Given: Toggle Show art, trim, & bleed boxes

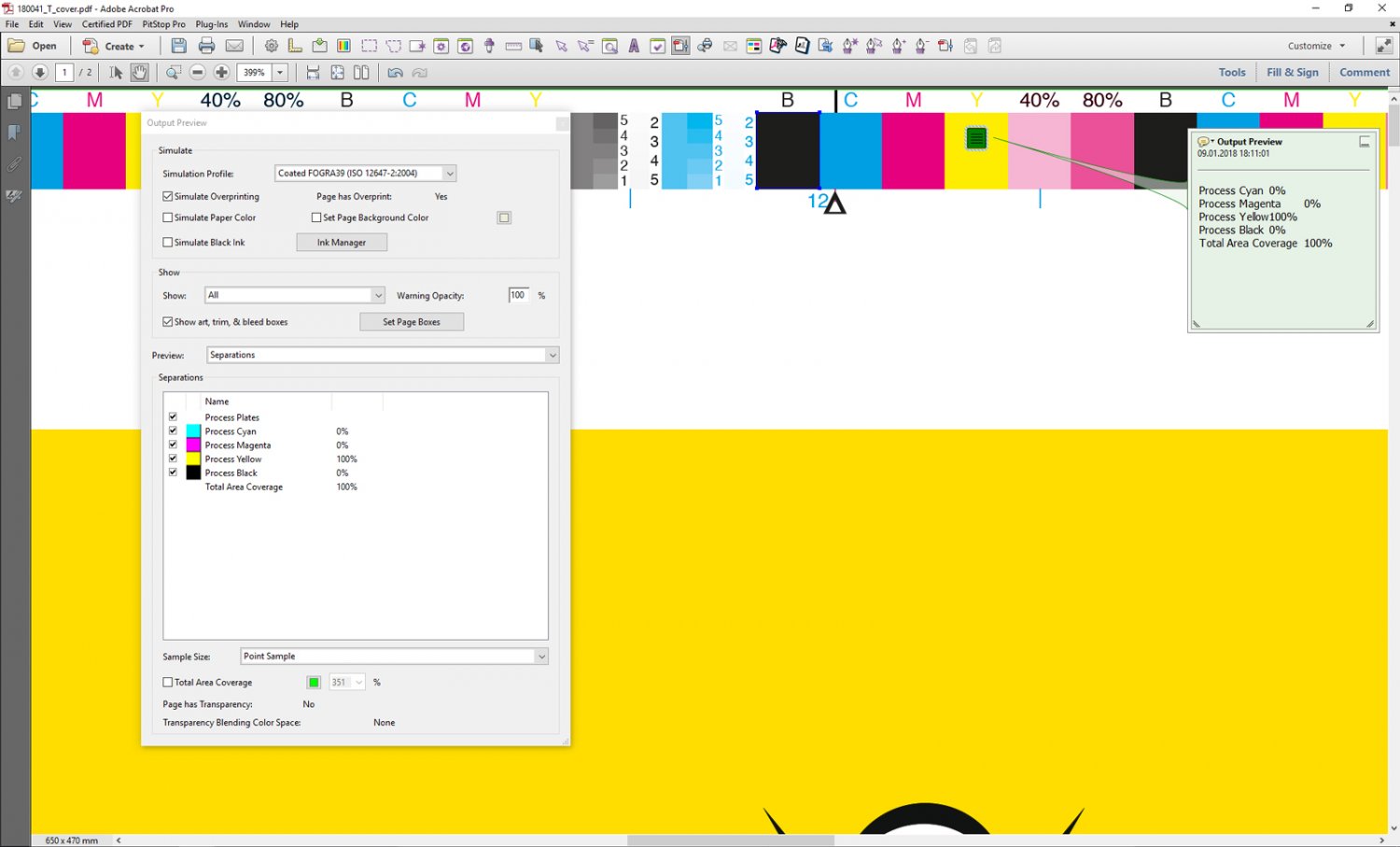Looking at the screenshot, I should [x=168, y=322].
